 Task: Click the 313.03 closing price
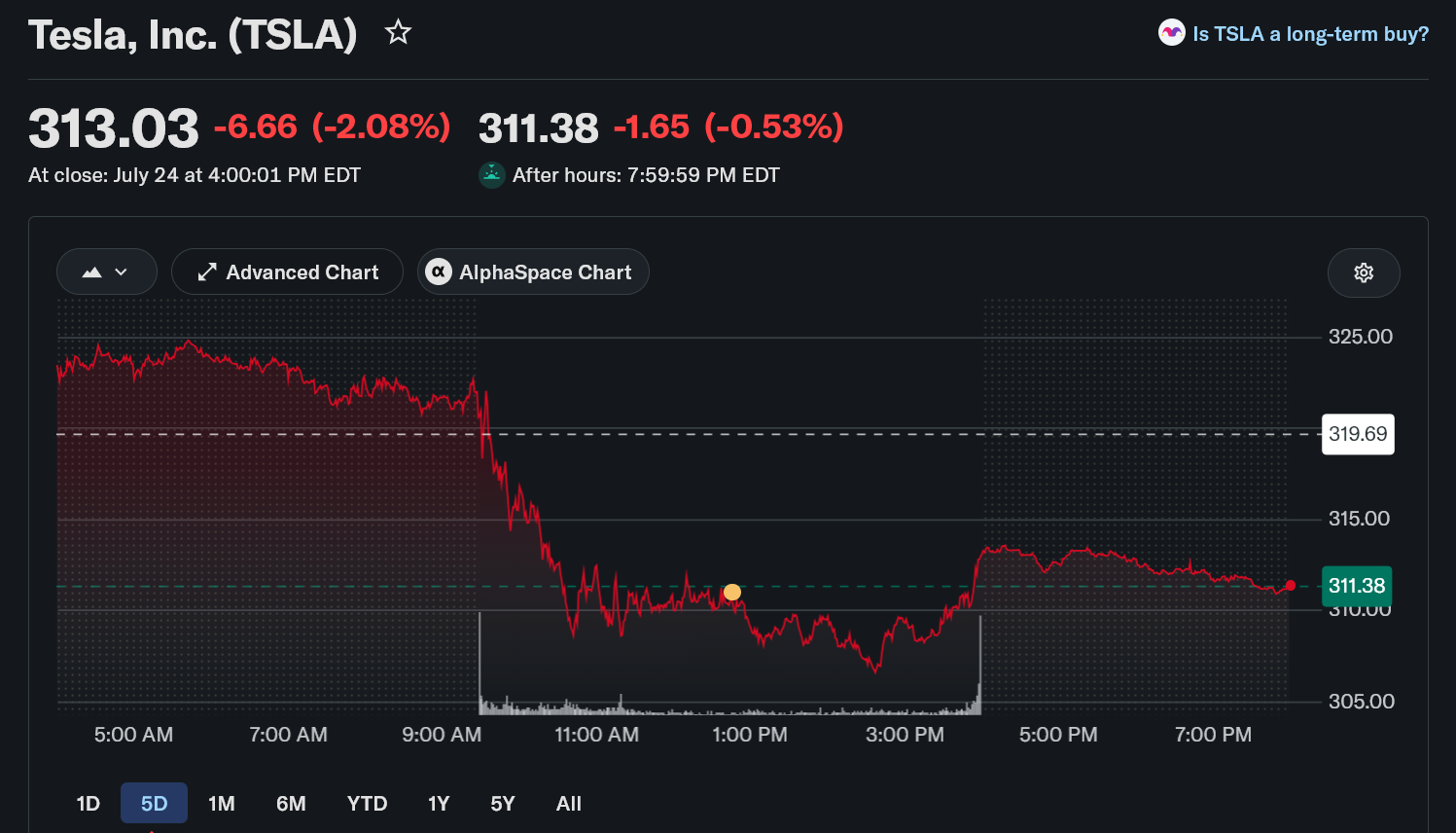(x=114, y=128)
